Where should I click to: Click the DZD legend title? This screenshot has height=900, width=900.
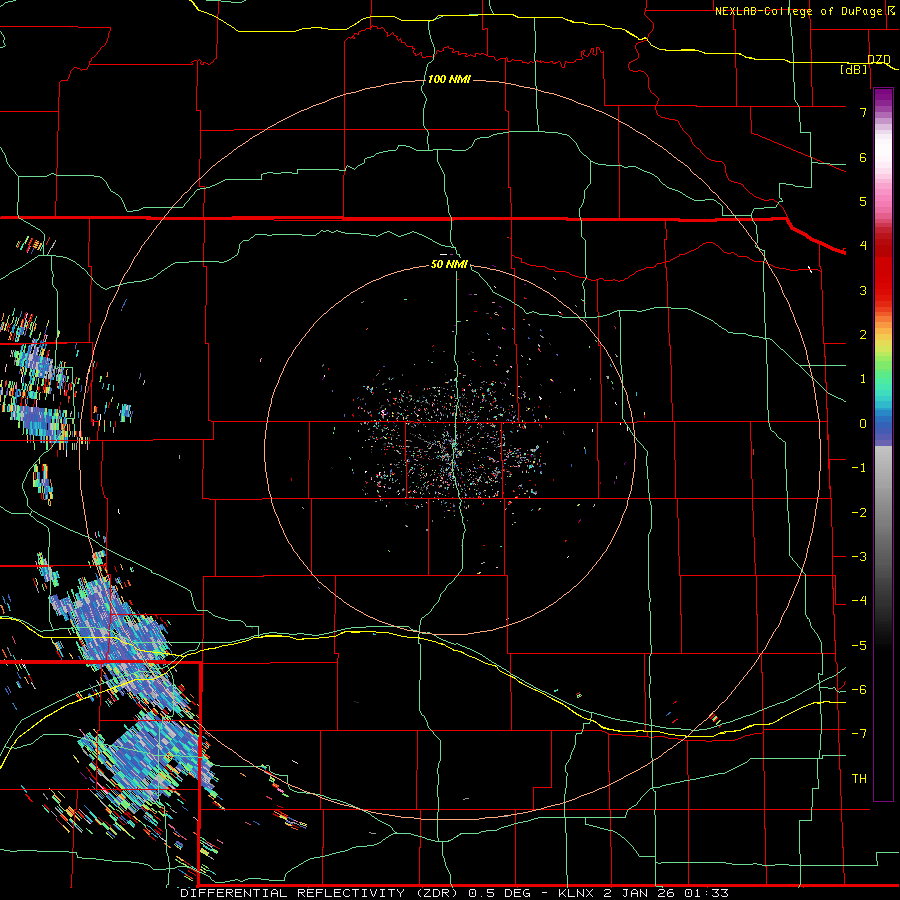click(879, 60)
